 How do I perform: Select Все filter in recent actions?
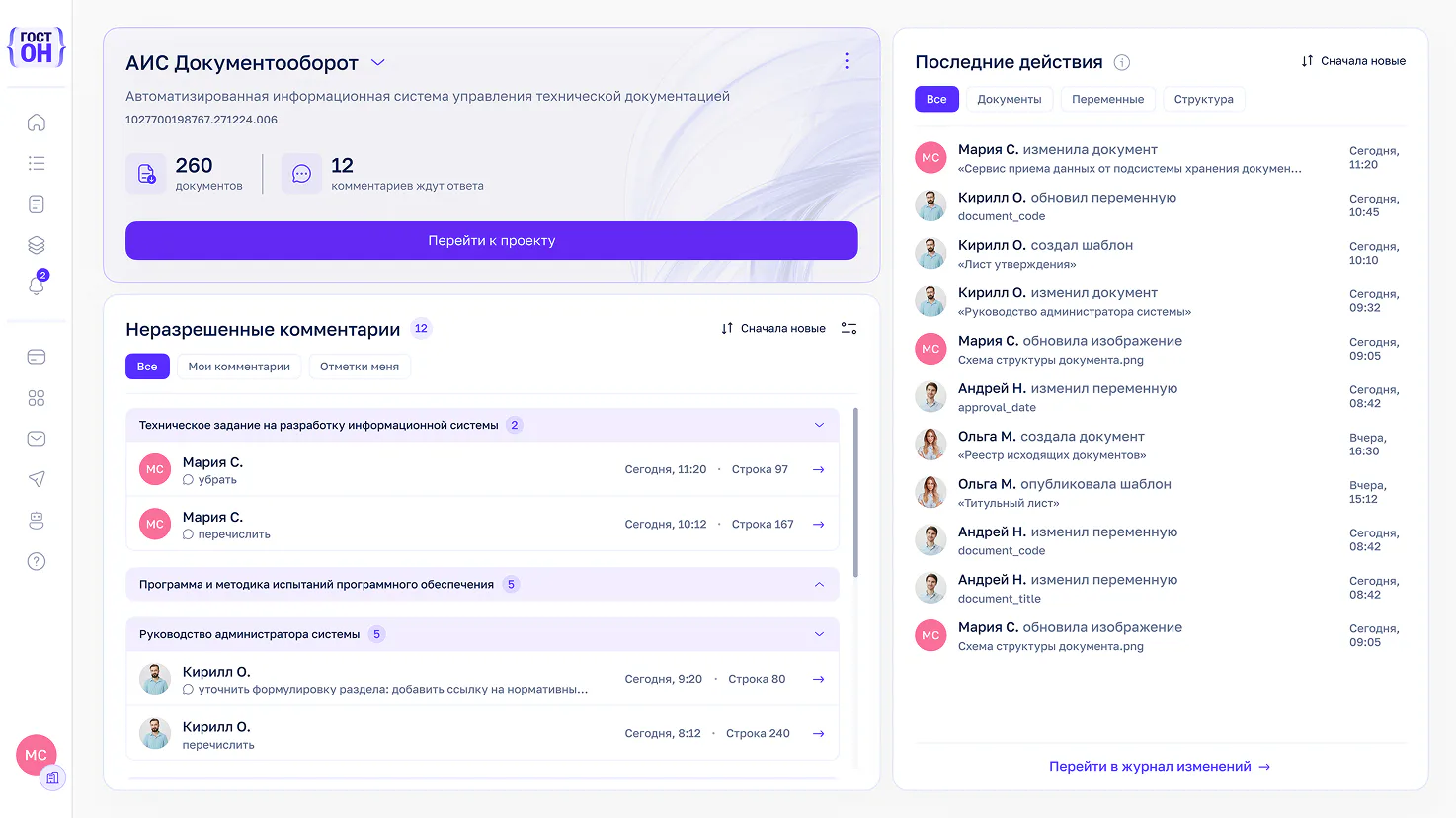(x=936, y=99)
